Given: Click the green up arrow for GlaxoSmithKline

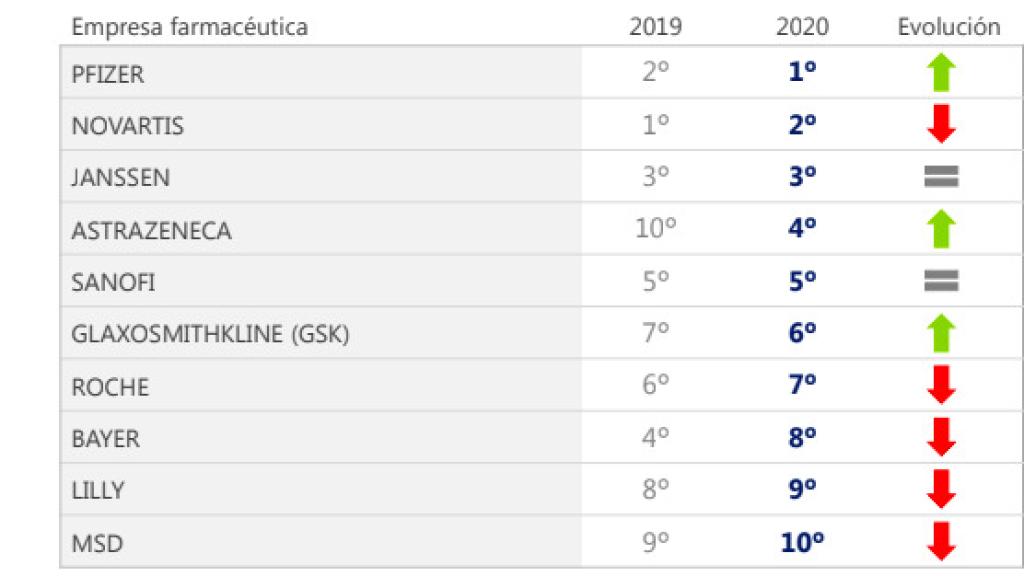Looking at the screenshot, I should pyautogui.click(x=942, y=333).
